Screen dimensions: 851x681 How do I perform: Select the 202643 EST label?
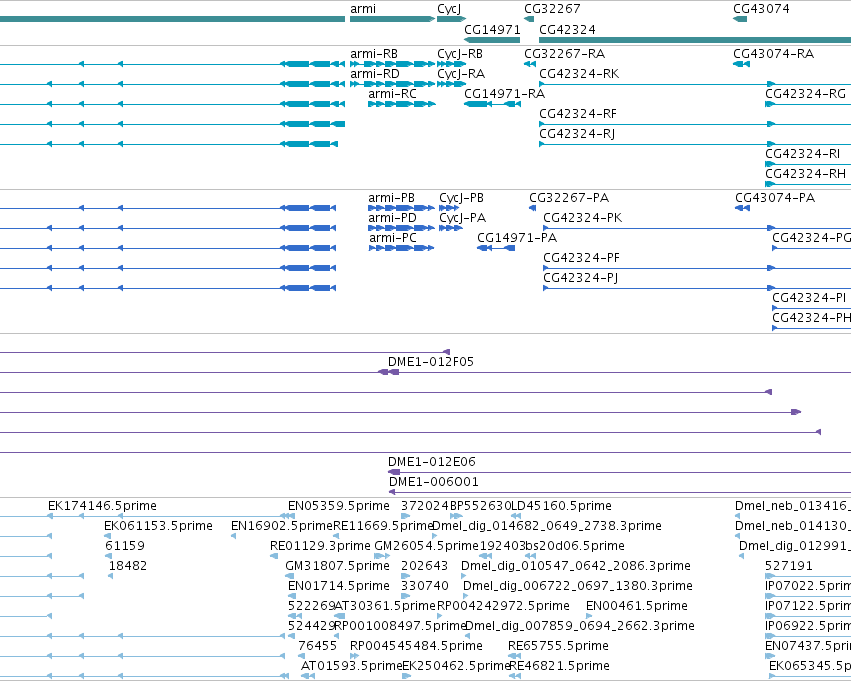(x=424, y=566)
